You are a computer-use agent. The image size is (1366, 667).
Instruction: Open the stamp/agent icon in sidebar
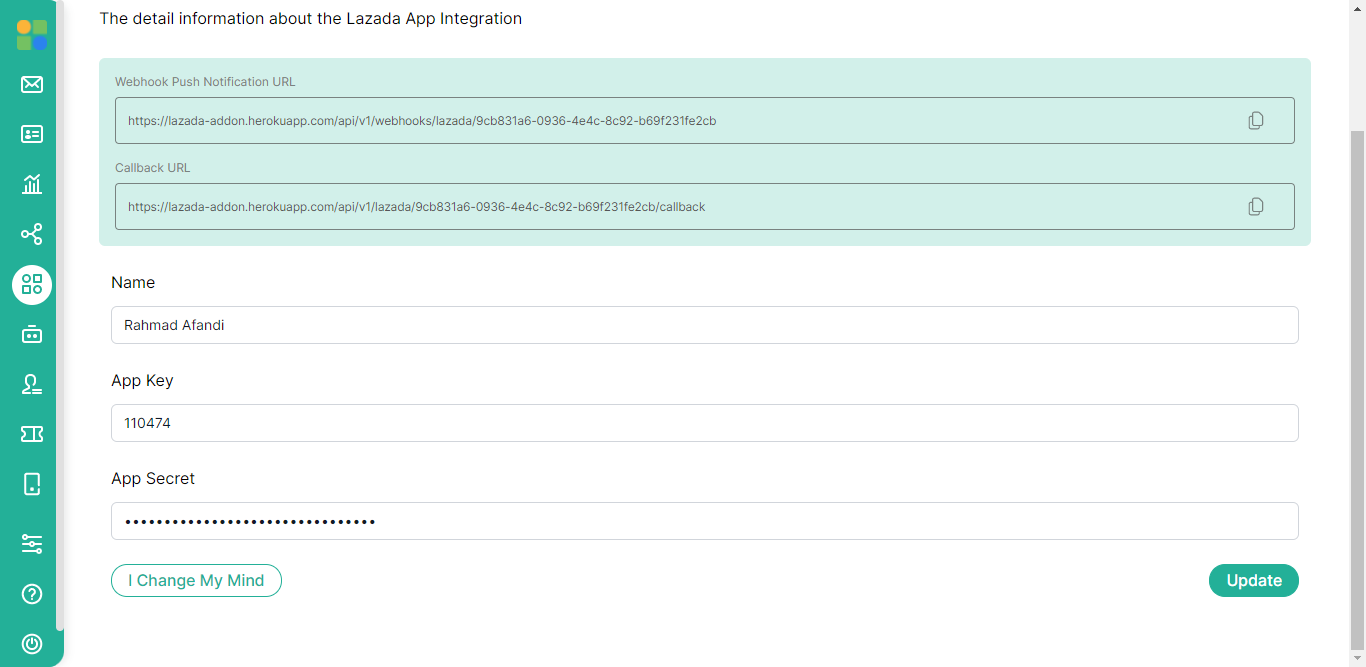(32, 384)
